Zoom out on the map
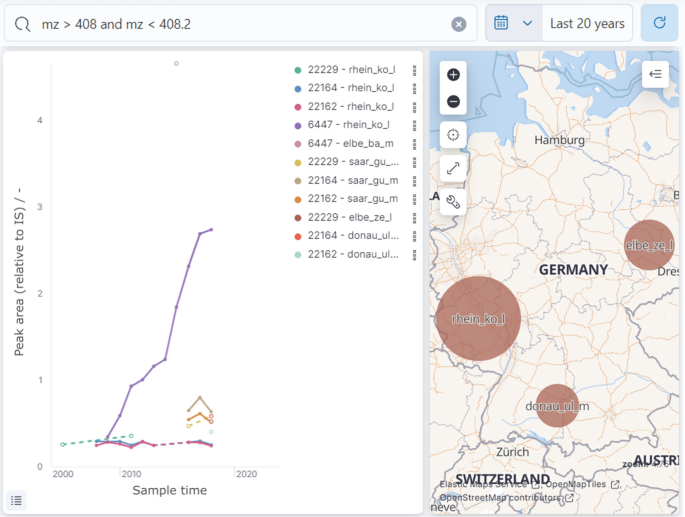Screen dimensions: 685x517 (453, 101)
